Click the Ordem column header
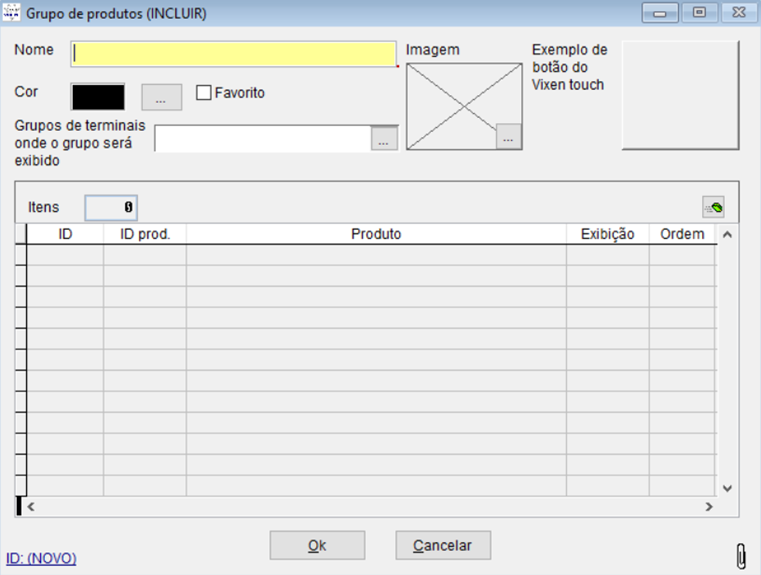The image size is (761, 575). [682, 234]
